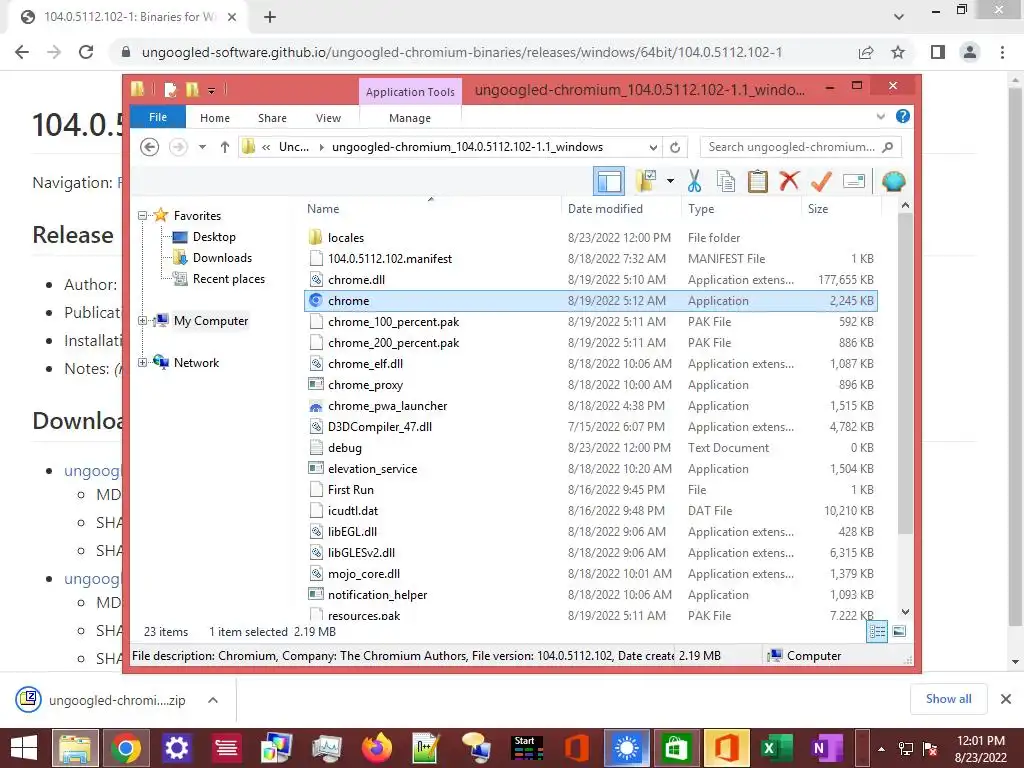Viewport: 1024px width, 768px height.
Task: Click Chrome share page icon
Action: click(867, 52)
